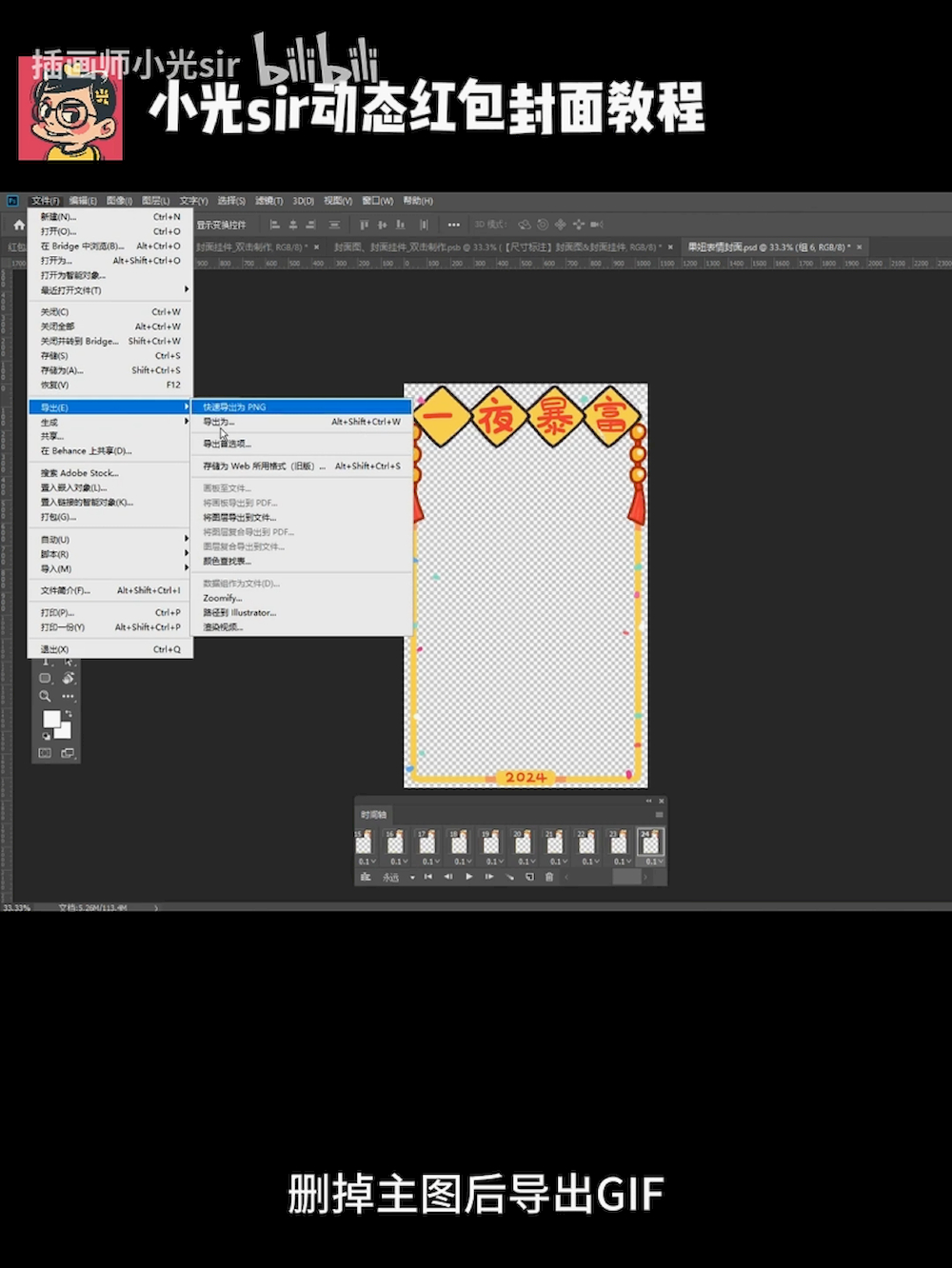952x1268 pixels.
Task: Select the Rotate View hand tool
Action: click(x=68, y=678)
